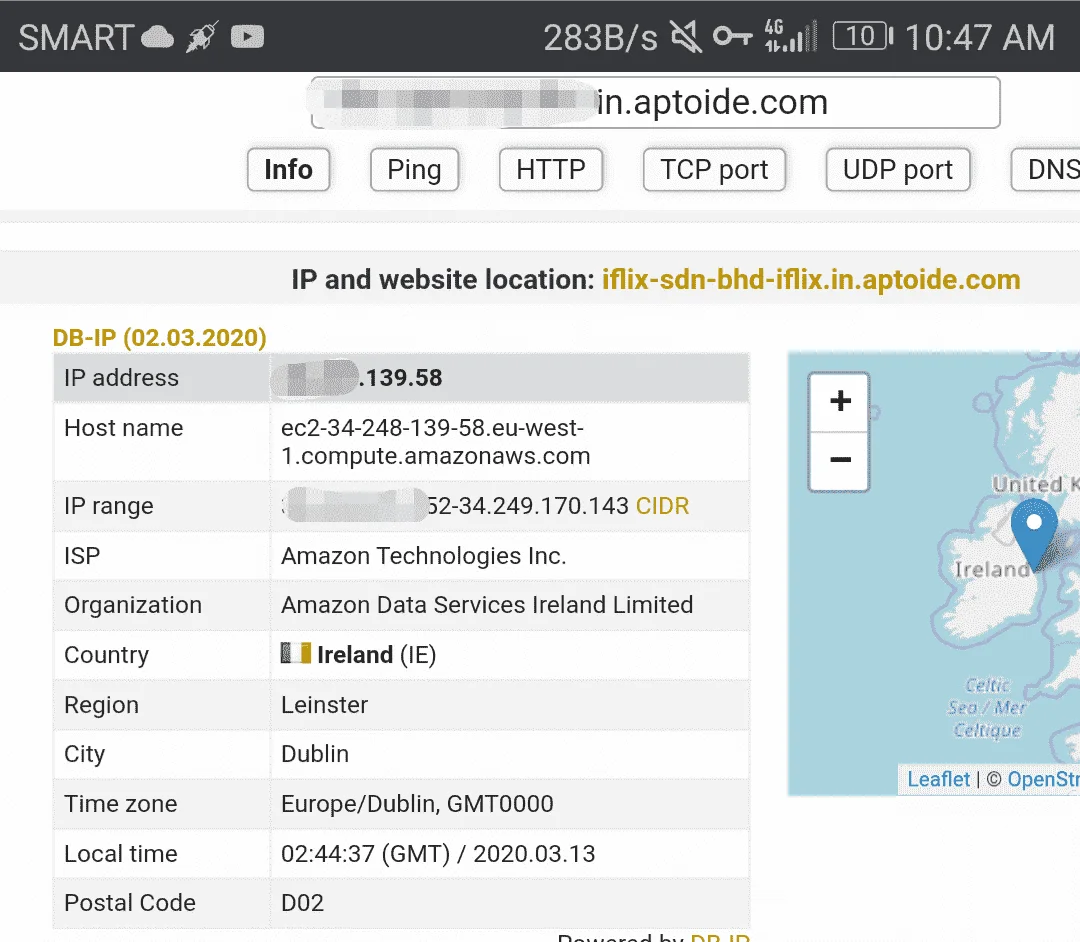Tap the YouTube icon in status bar
Viewport: 1080px width, 942px height.
coord(247,36)
